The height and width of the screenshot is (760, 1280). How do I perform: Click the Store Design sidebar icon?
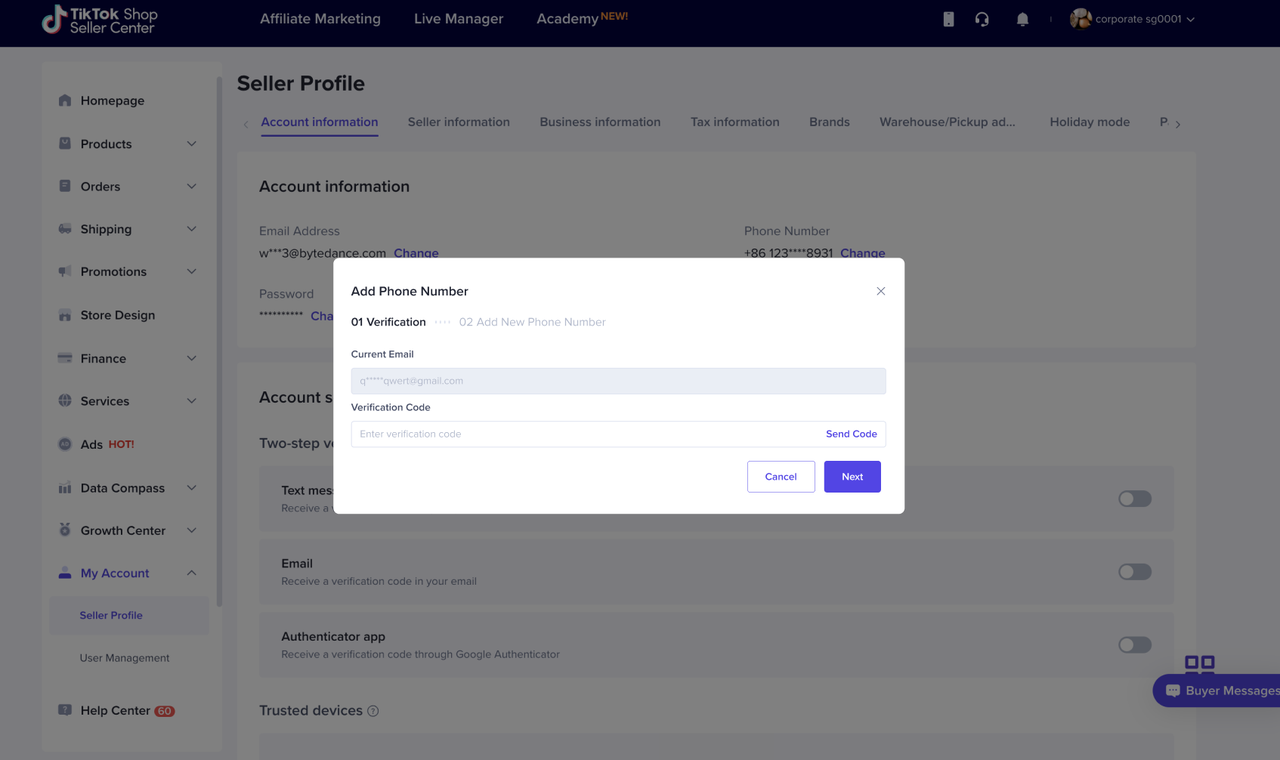tap(65, 315)
